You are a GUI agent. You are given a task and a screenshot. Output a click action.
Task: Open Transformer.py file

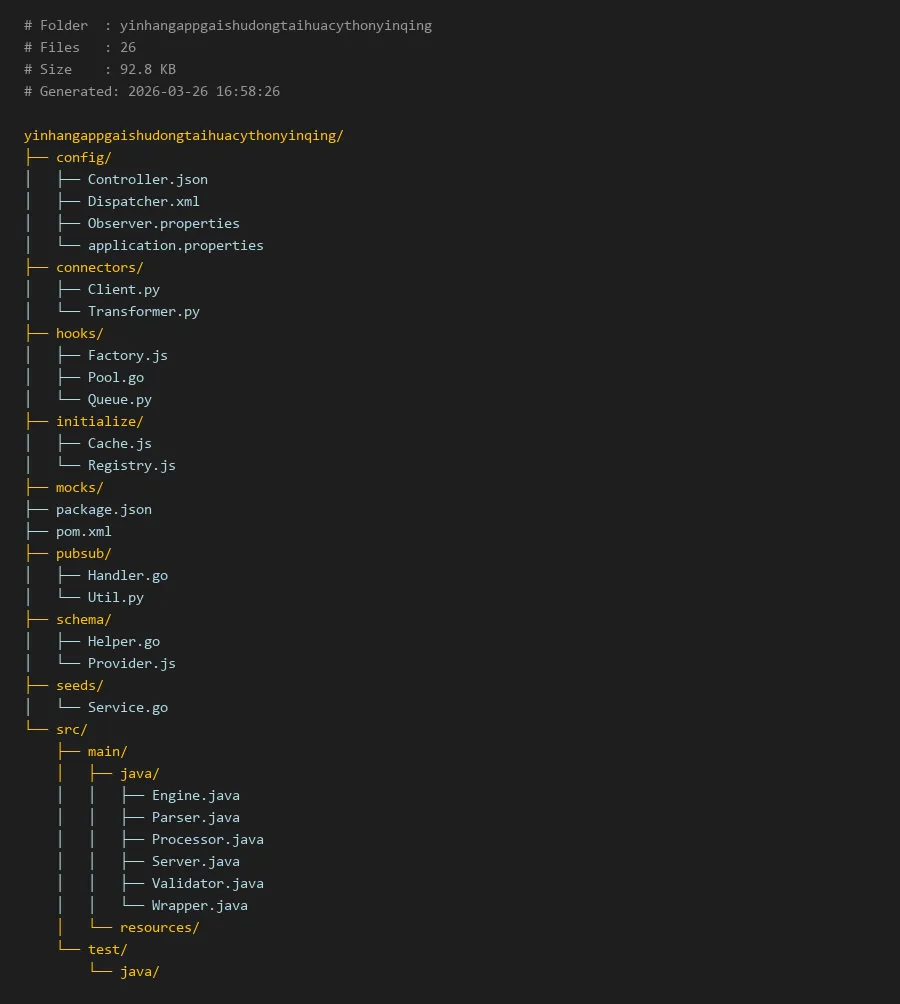pyautogui.click(x=143, y=311)
